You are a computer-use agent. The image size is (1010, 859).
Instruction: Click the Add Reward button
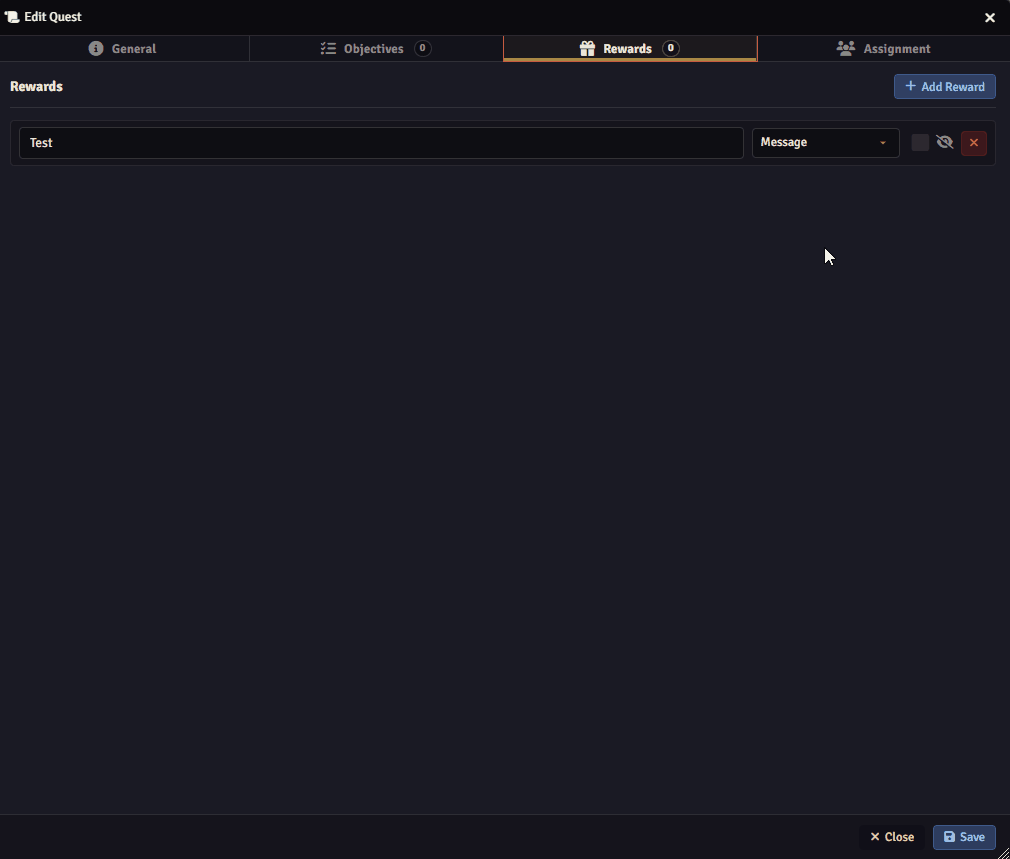pos(944,87)
